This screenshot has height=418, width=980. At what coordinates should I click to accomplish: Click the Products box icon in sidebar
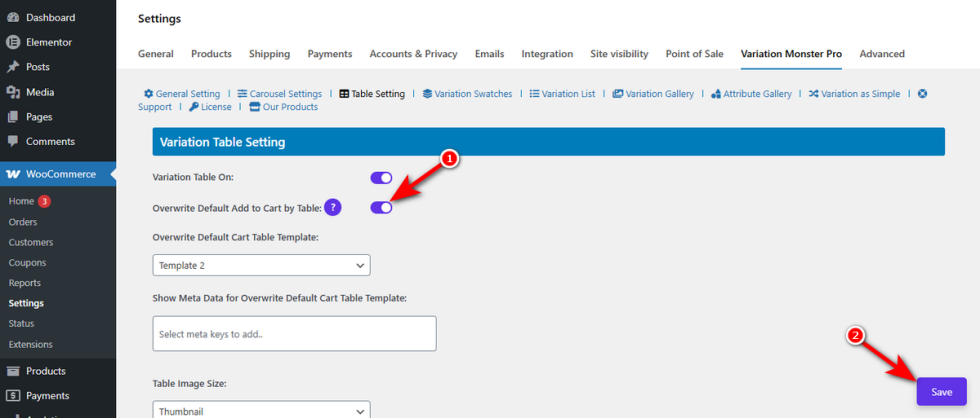click(x=12, y=371)
